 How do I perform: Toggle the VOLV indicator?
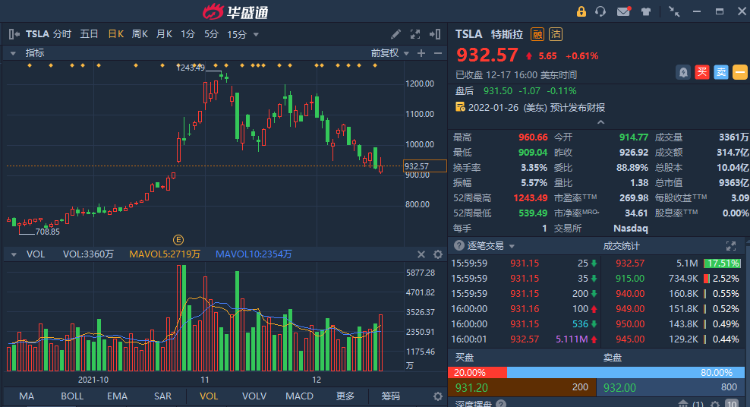[254, 396]
